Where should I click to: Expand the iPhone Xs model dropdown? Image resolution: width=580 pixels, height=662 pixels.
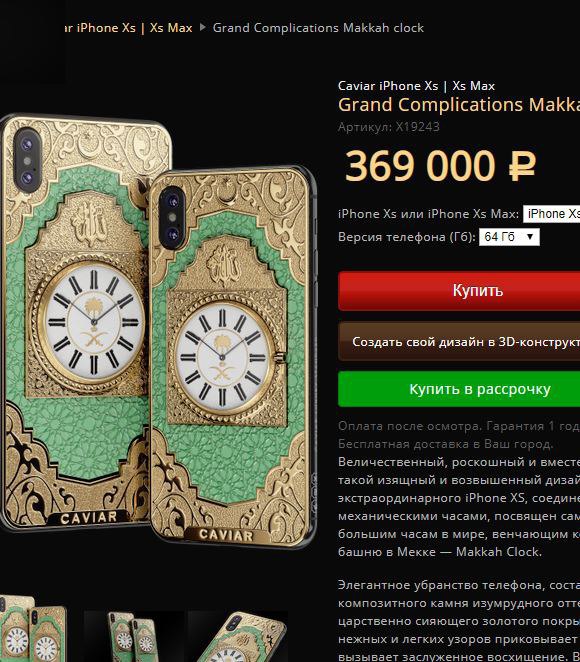click(551, 214)
